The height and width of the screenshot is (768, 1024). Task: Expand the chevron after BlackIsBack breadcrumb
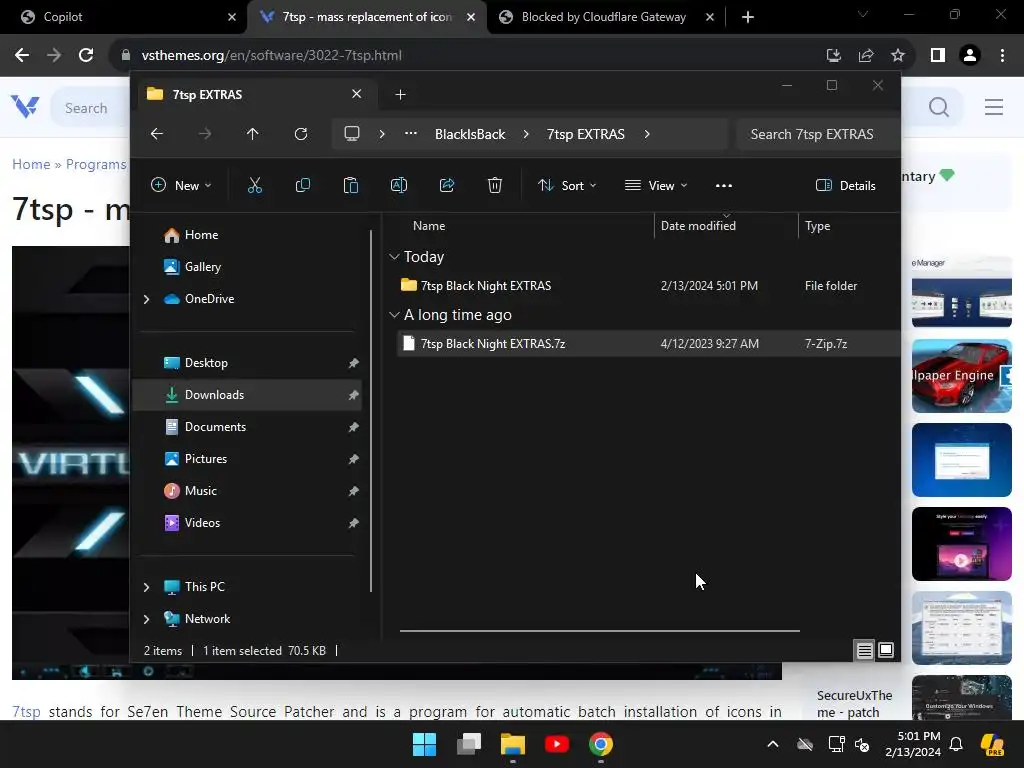point(526,134)
